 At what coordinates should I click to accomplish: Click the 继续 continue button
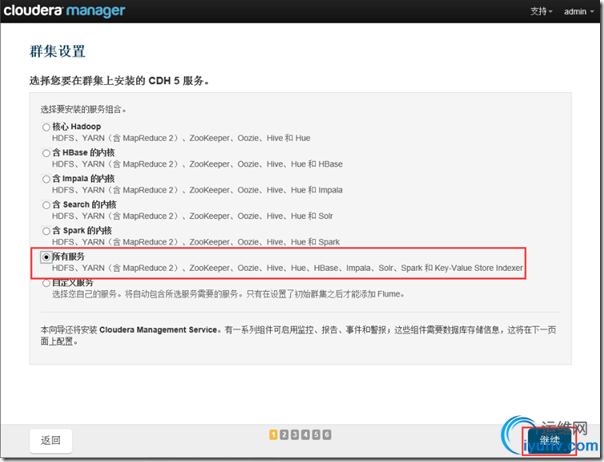point(549,440)
